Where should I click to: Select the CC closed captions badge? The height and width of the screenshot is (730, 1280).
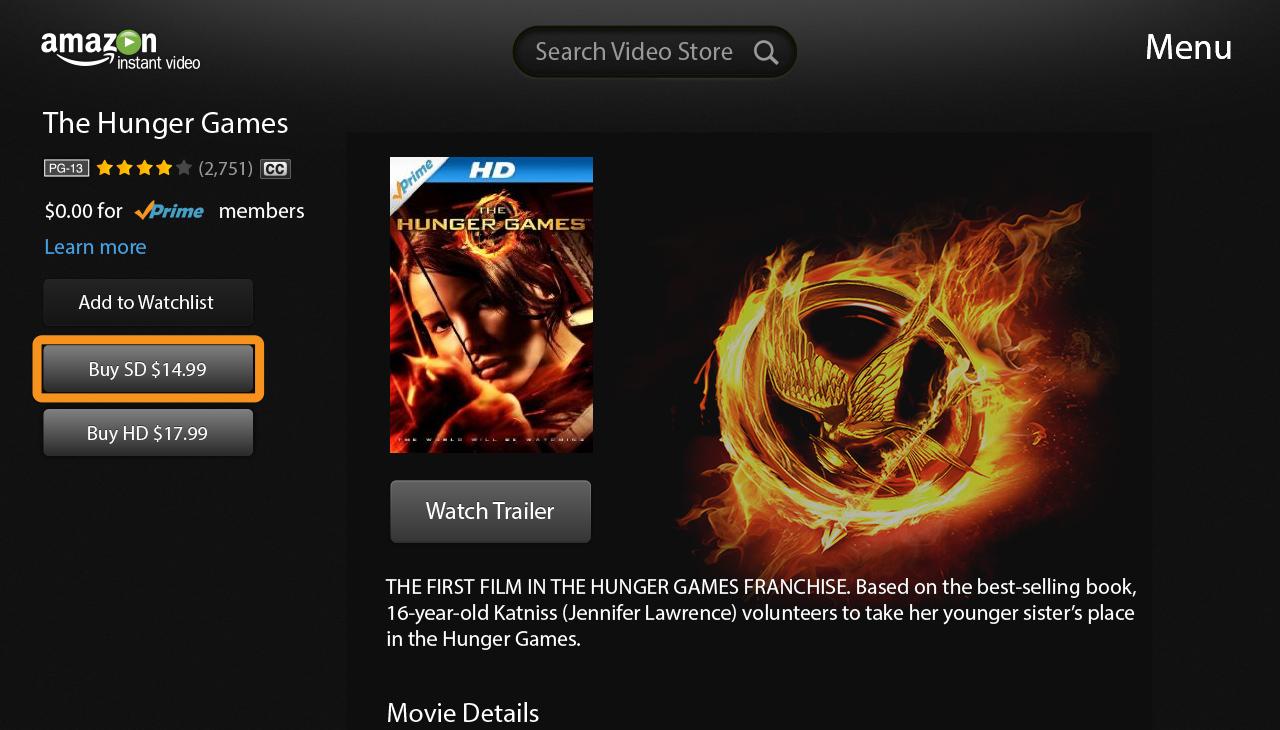click(275, 168)
